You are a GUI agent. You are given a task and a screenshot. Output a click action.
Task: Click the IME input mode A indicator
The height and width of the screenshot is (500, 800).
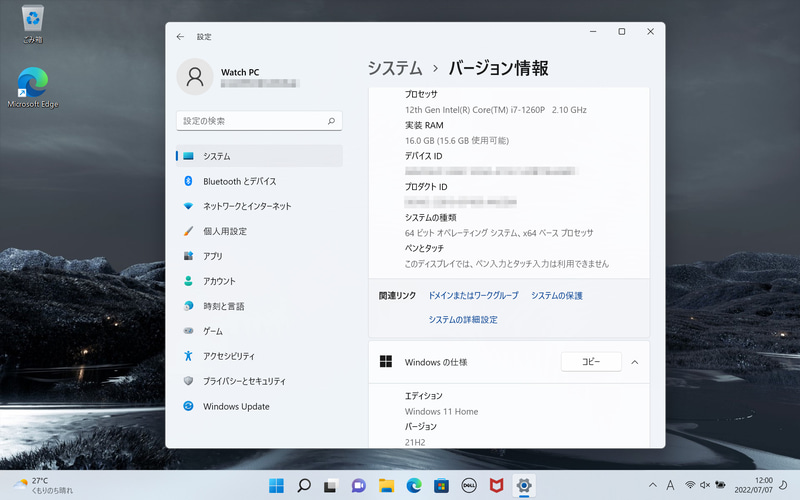pos(670,485)
